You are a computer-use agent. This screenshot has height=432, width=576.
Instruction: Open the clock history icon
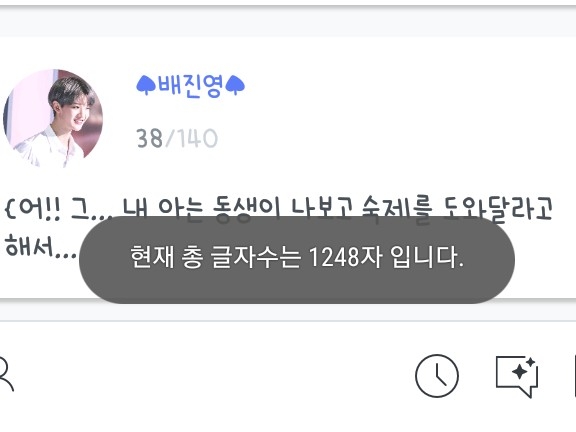point(437,376)
